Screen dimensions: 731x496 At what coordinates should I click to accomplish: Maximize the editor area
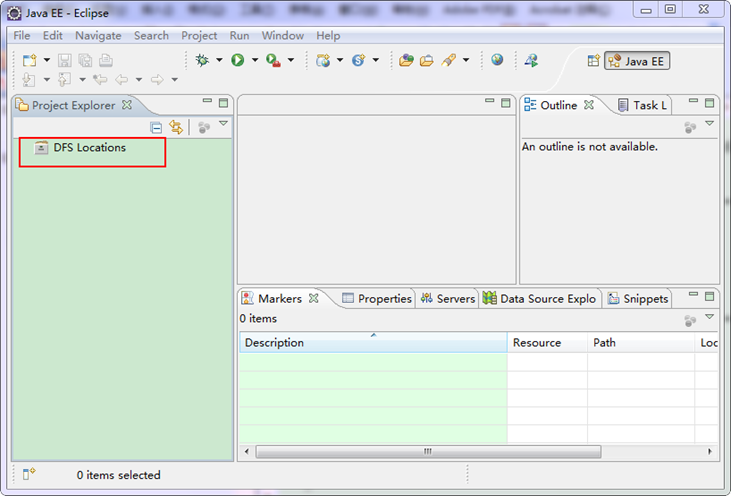click(505, 103)
